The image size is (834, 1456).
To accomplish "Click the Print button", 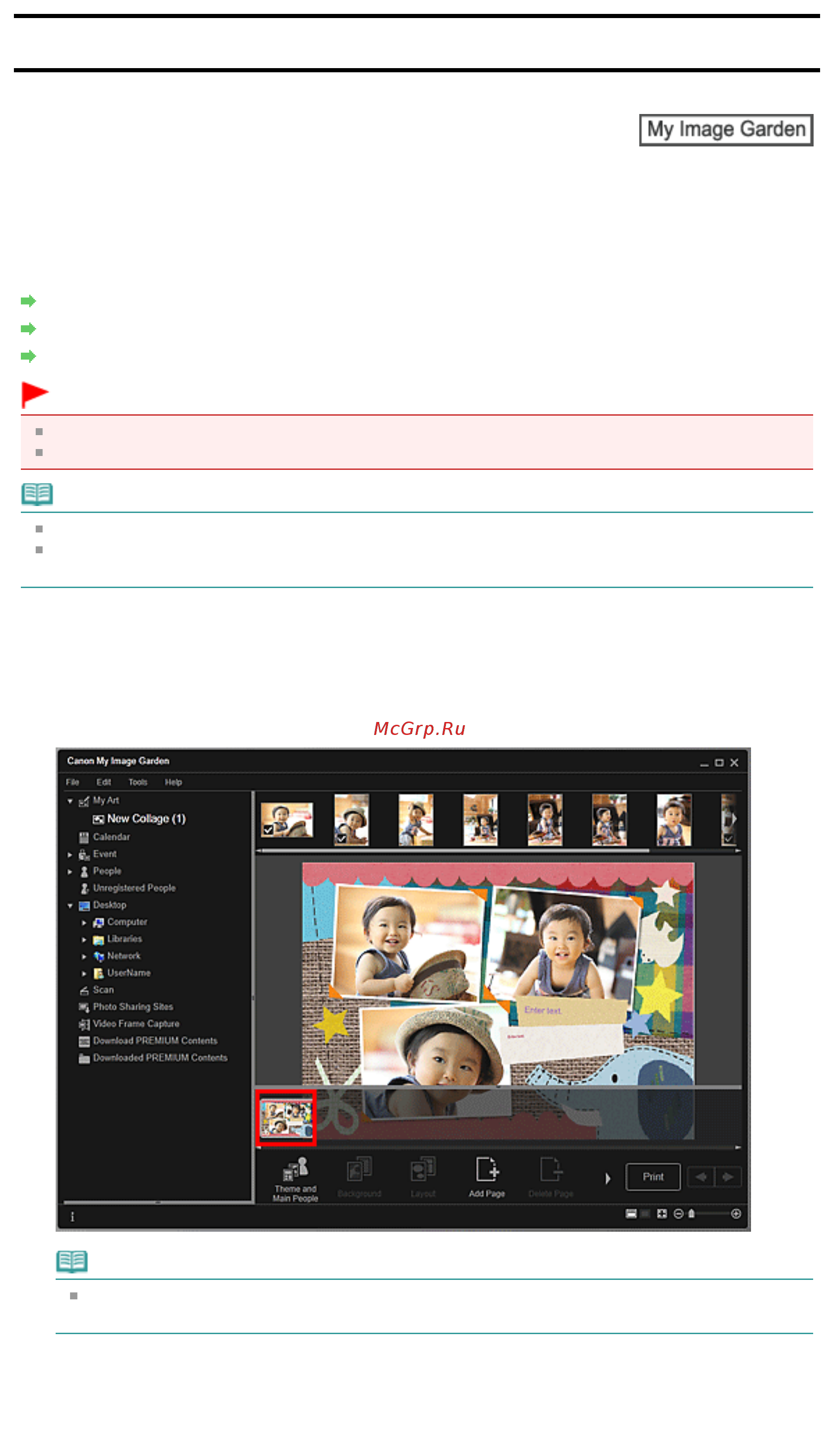I will coord(653,1177).
